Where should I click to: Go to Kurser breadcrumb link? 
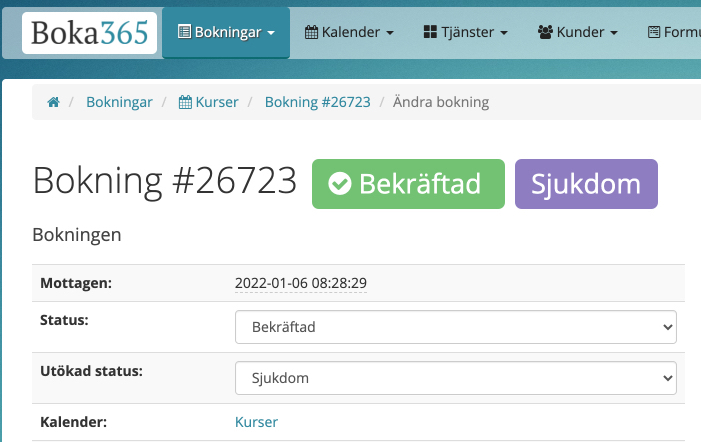point(208,102)
